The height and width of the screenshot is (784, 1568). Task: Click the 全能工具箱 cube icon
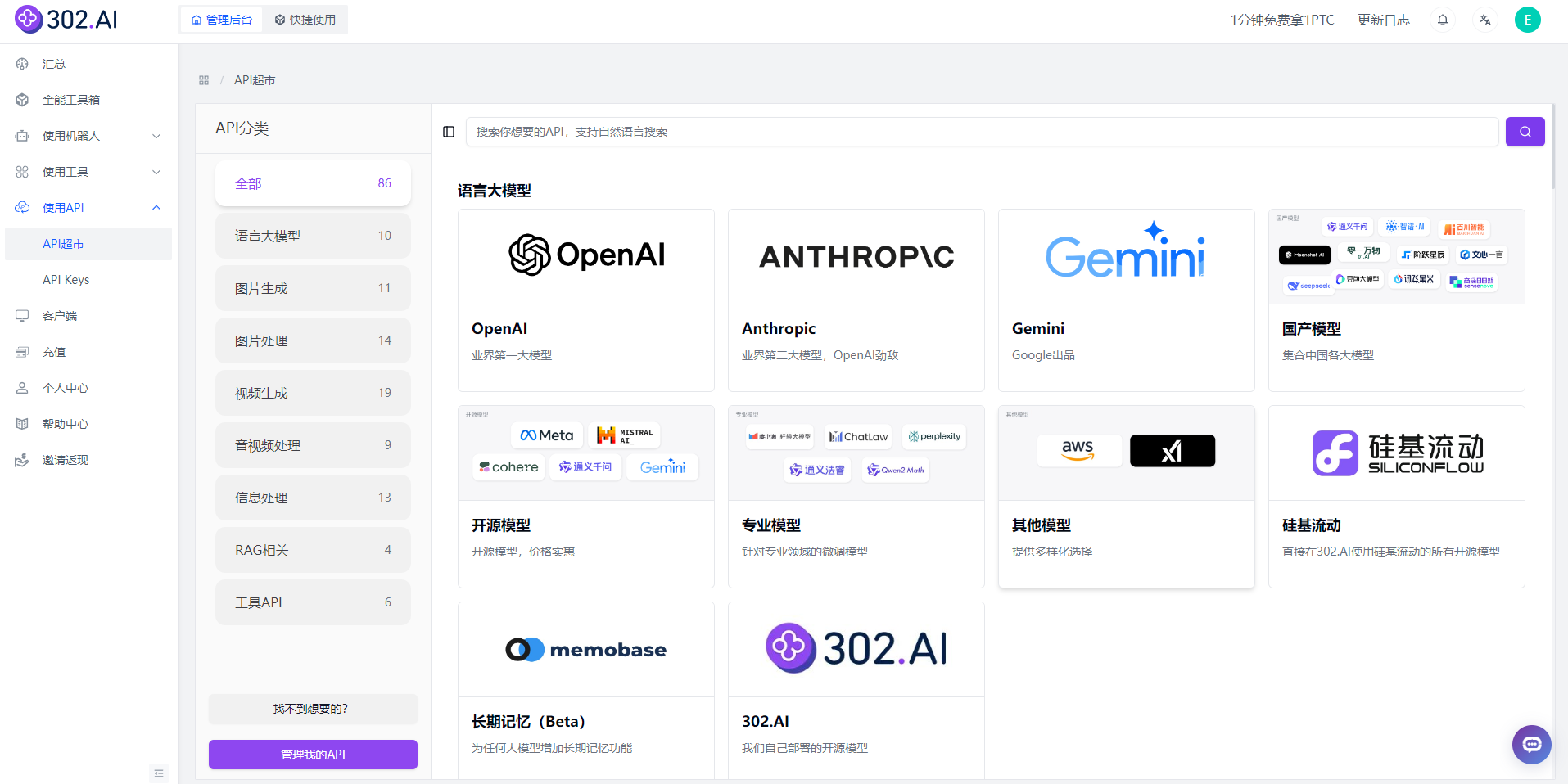[22, 100]
